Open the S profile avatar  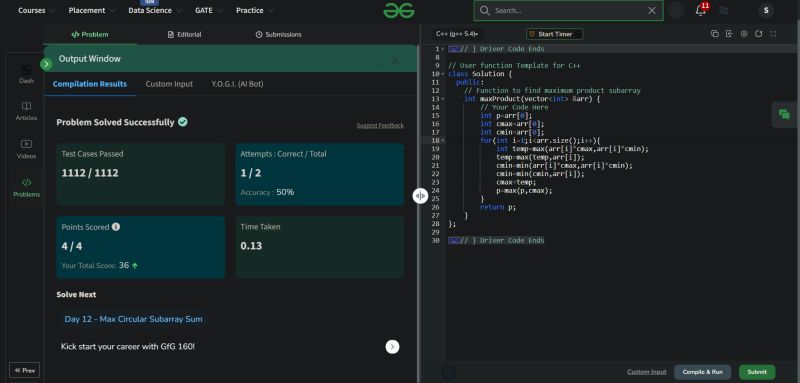point(765,10)
